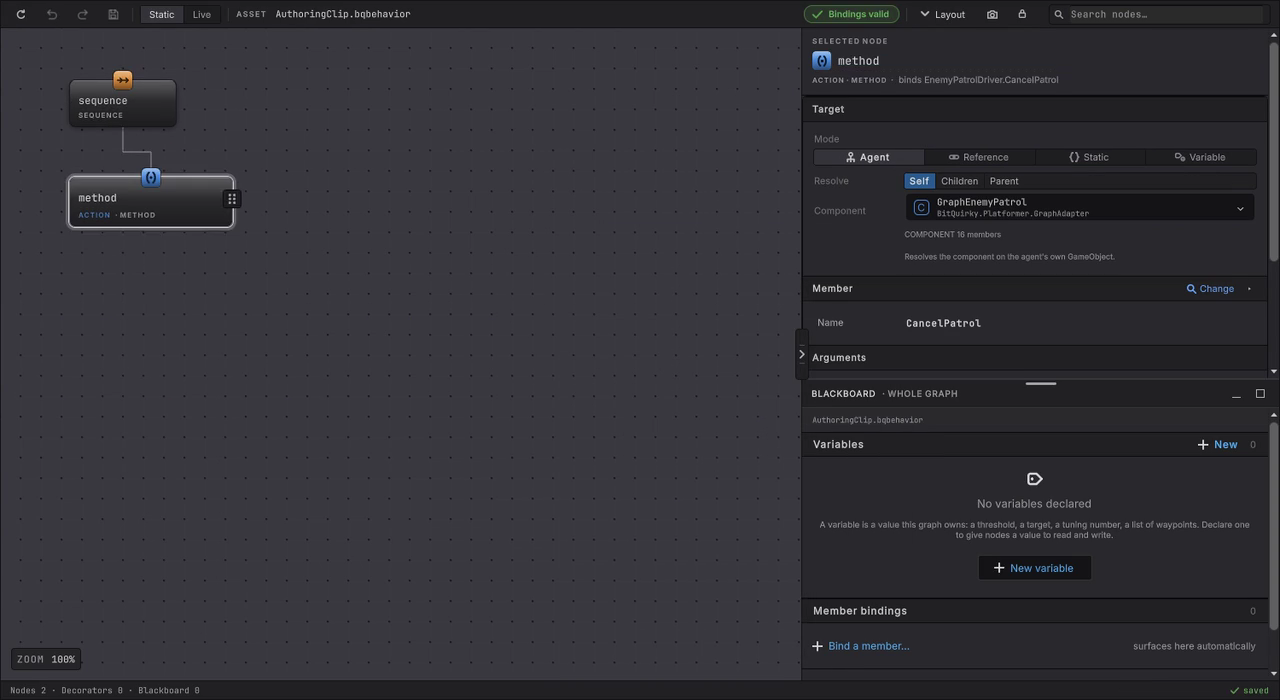Screen dimensions: 1280x700
Task: Expand the Arguments section header
Action: click(1034, 357)
